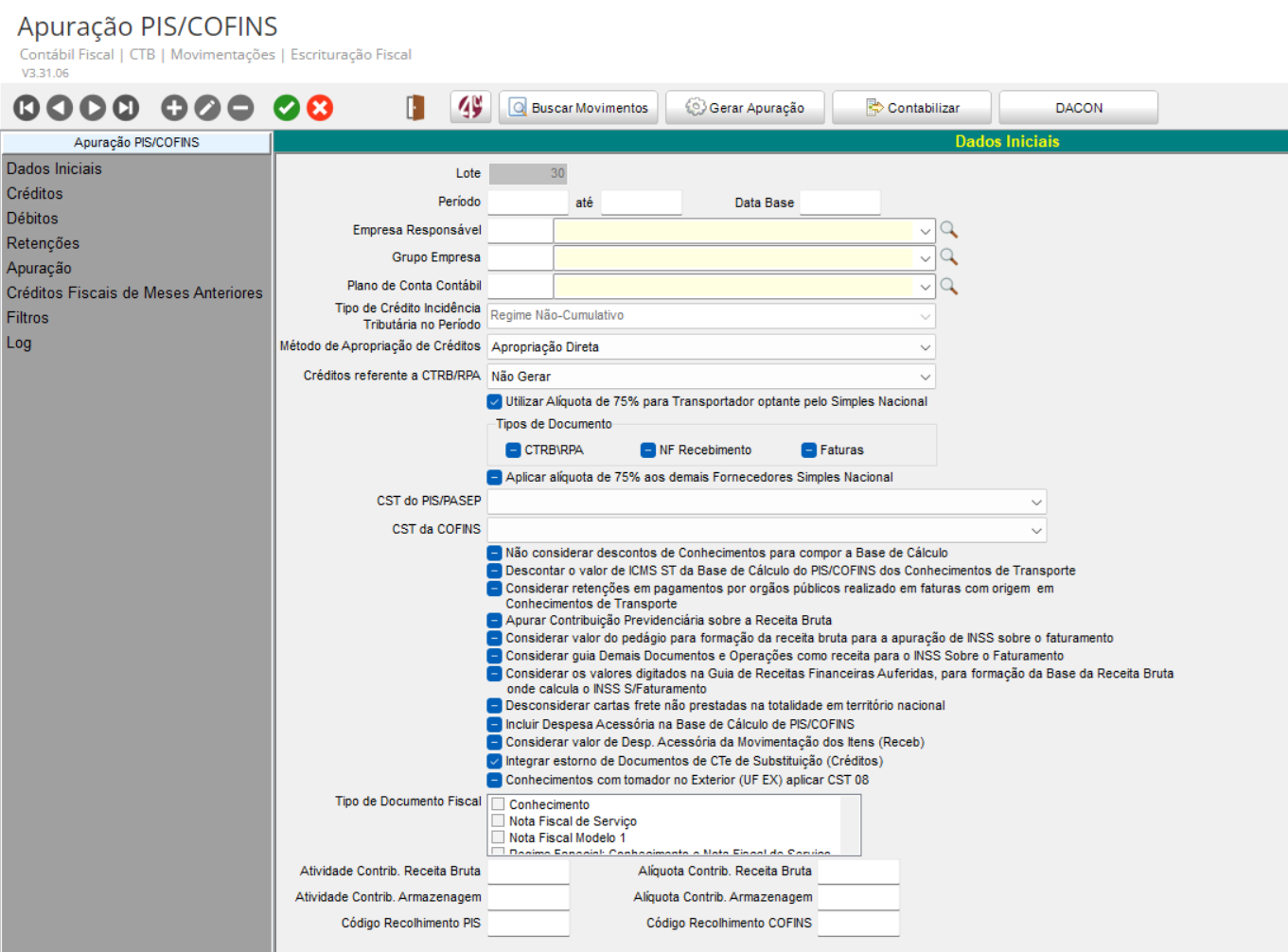The height and width of the screenshot is (952, 1288).
Task: Open Dados Iniciais section
Action: [54, 168]
